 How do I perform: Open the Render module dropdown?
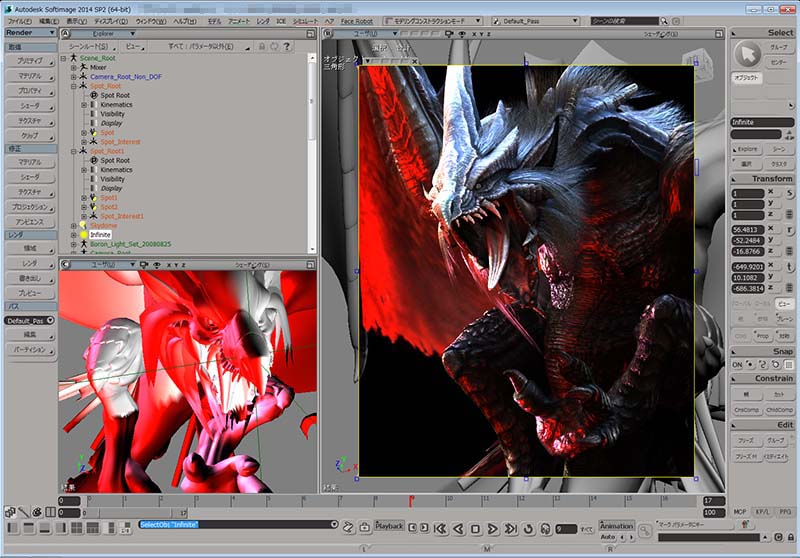(x=31, y=32)
